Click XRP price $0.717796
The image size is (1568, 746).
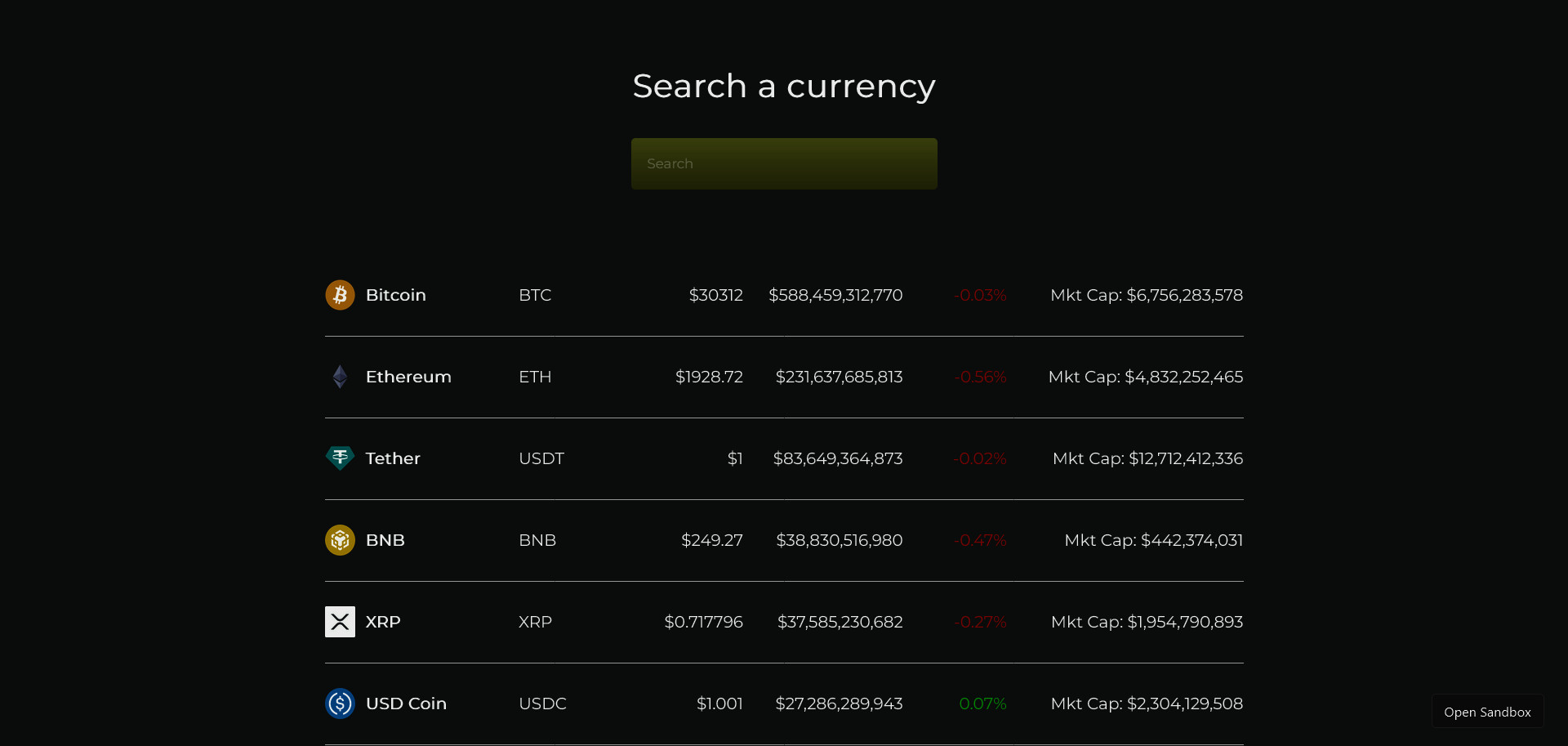click(x=703, y=622)
